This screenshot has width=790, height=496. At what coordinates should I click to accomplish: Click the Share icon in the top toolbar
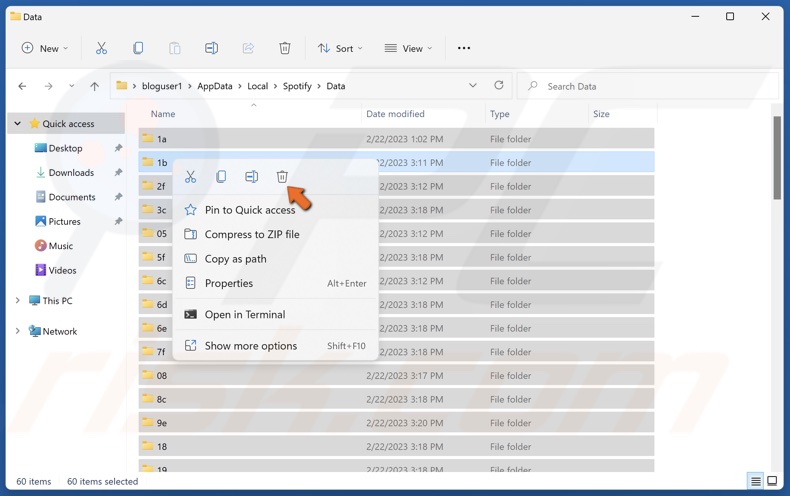pos(248,48)
